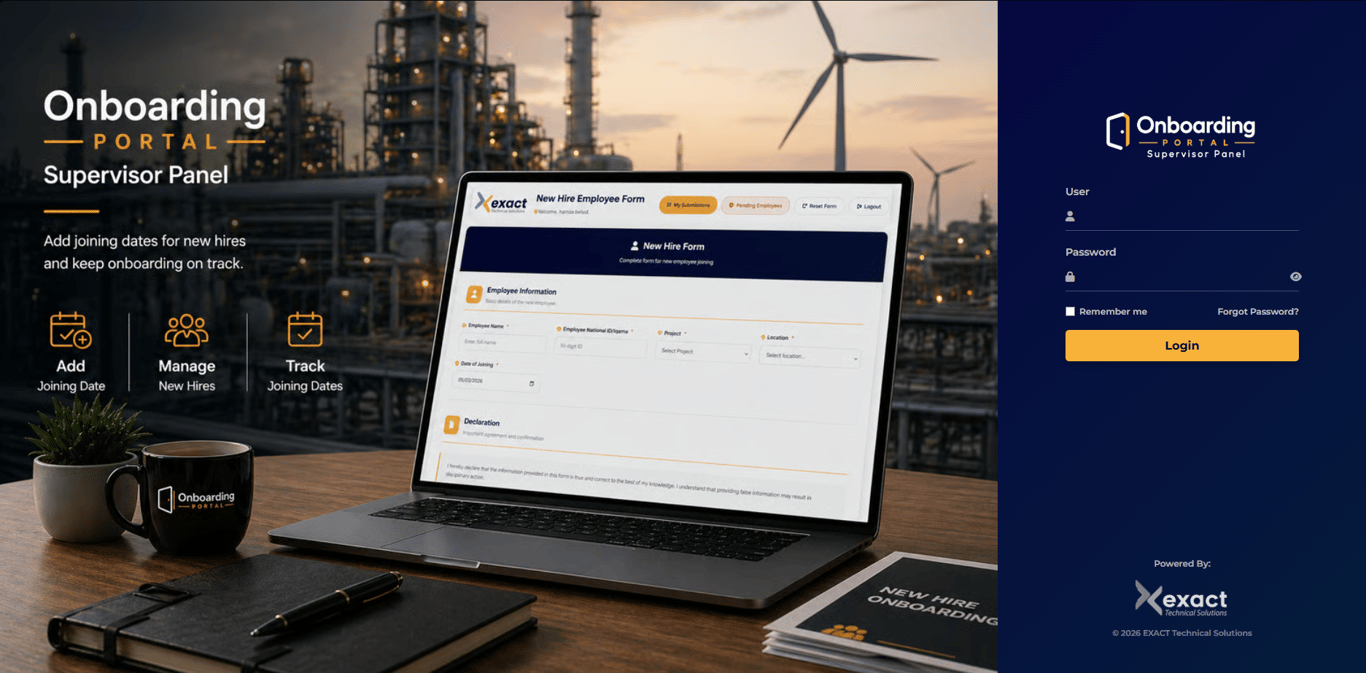Click the Track Joining Dates calendar icon
Viewport: 1366px width, 673px height.
coord(305,330)
